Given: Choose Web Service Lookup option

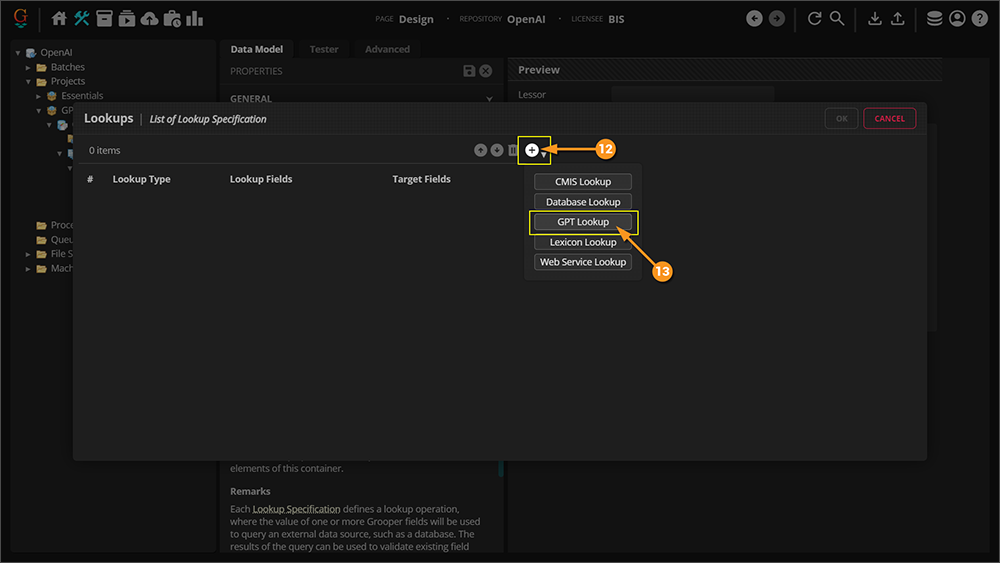Looking at the screenshot, I should click(583, 262).
